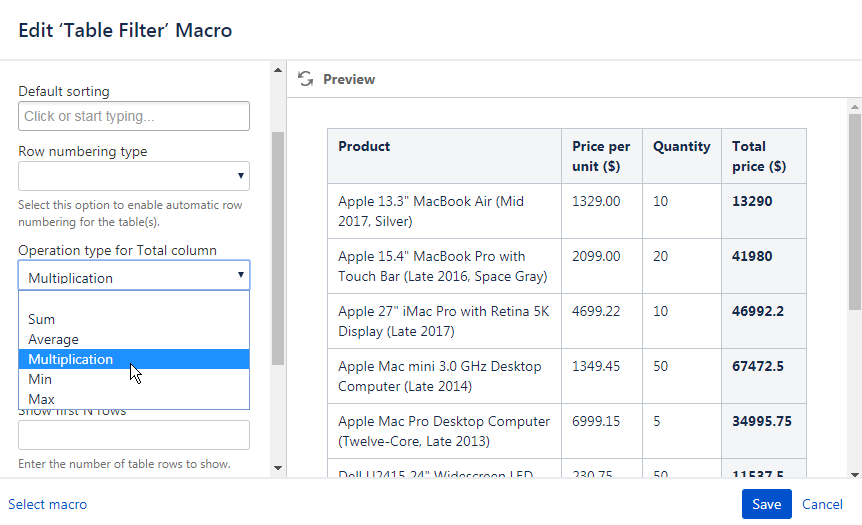Click the Default sorting input field
The width and height of the screenshot is (862, 525).
tap(134, 116)
